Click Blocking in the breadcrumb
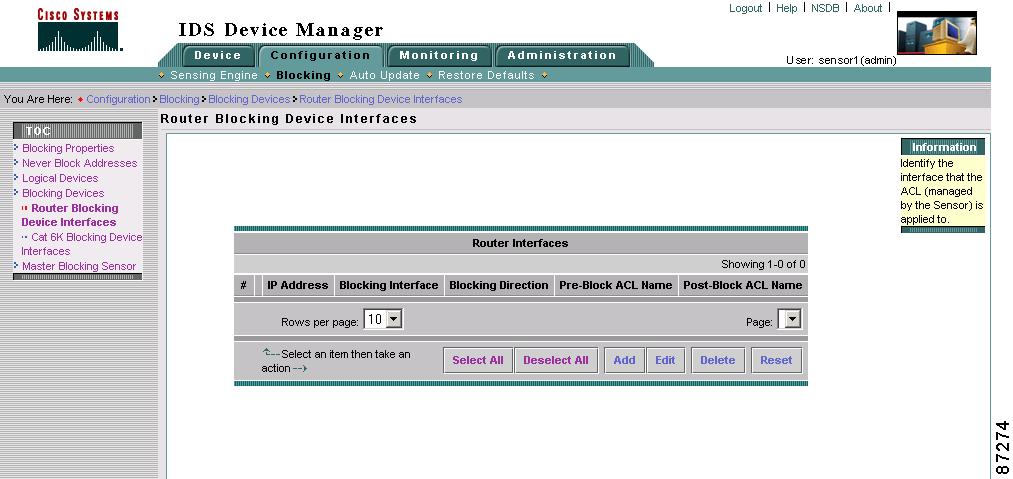The height and width of the screenshot is (479, 1013). coord(179,99)
